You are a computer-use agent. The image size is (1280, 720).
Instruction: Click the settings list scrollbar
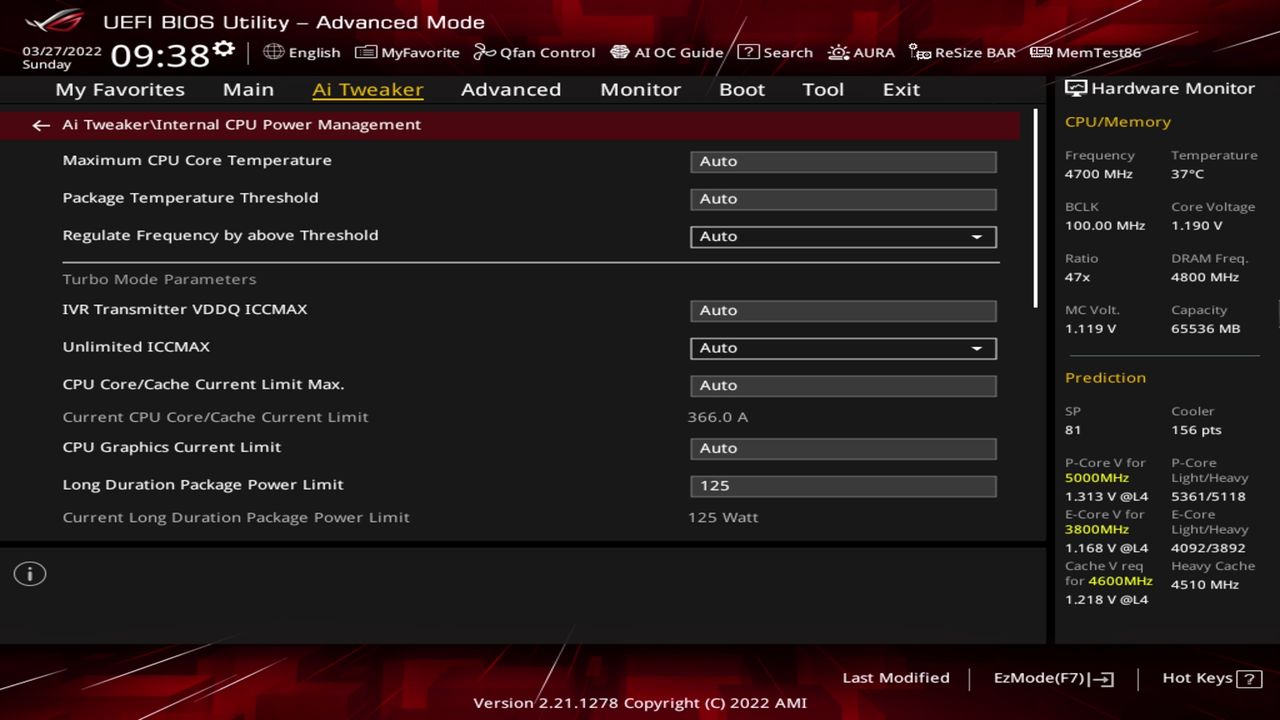click(x=1036, y=208)
